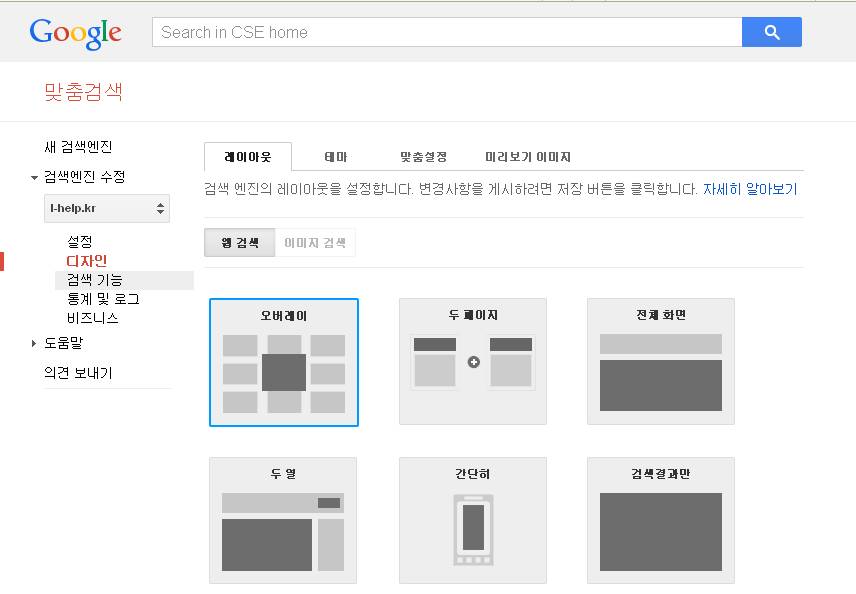
Task: Choose the 간단히 mobile layout icon
Action: coord(473,521)
